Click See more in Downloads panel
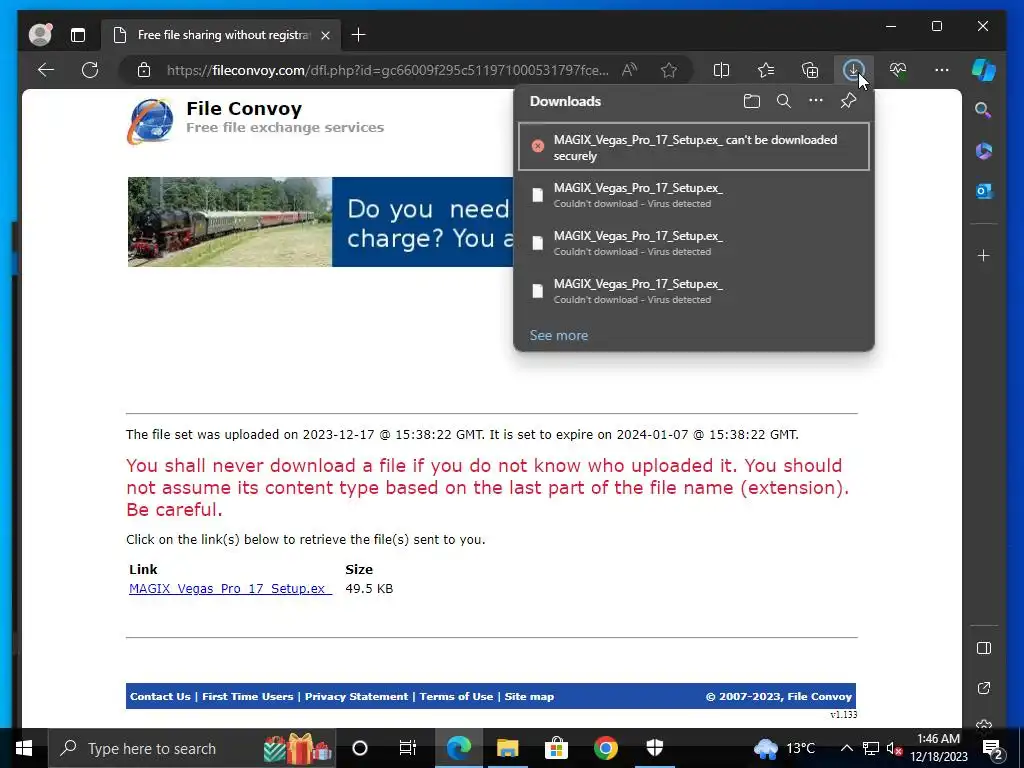This screenshot has width=1024, height=768. [558, 335]
